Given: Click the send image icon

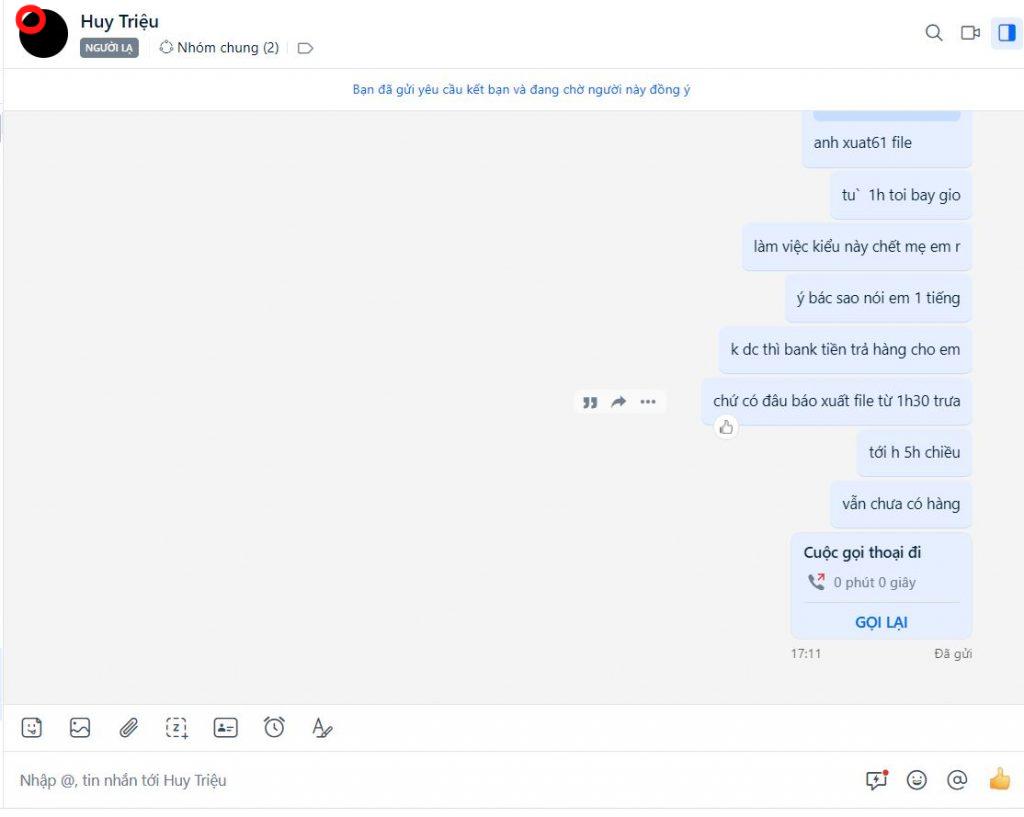Looking at the screenshot, I should [x=80, y=727].
